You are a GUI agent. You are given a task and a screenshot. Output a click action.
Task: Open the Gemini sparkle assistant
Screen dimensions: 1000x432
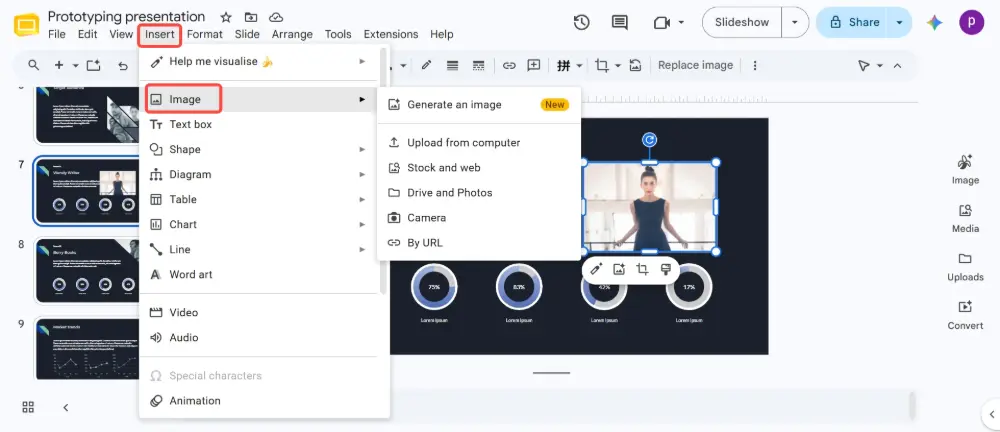point(934,23)
